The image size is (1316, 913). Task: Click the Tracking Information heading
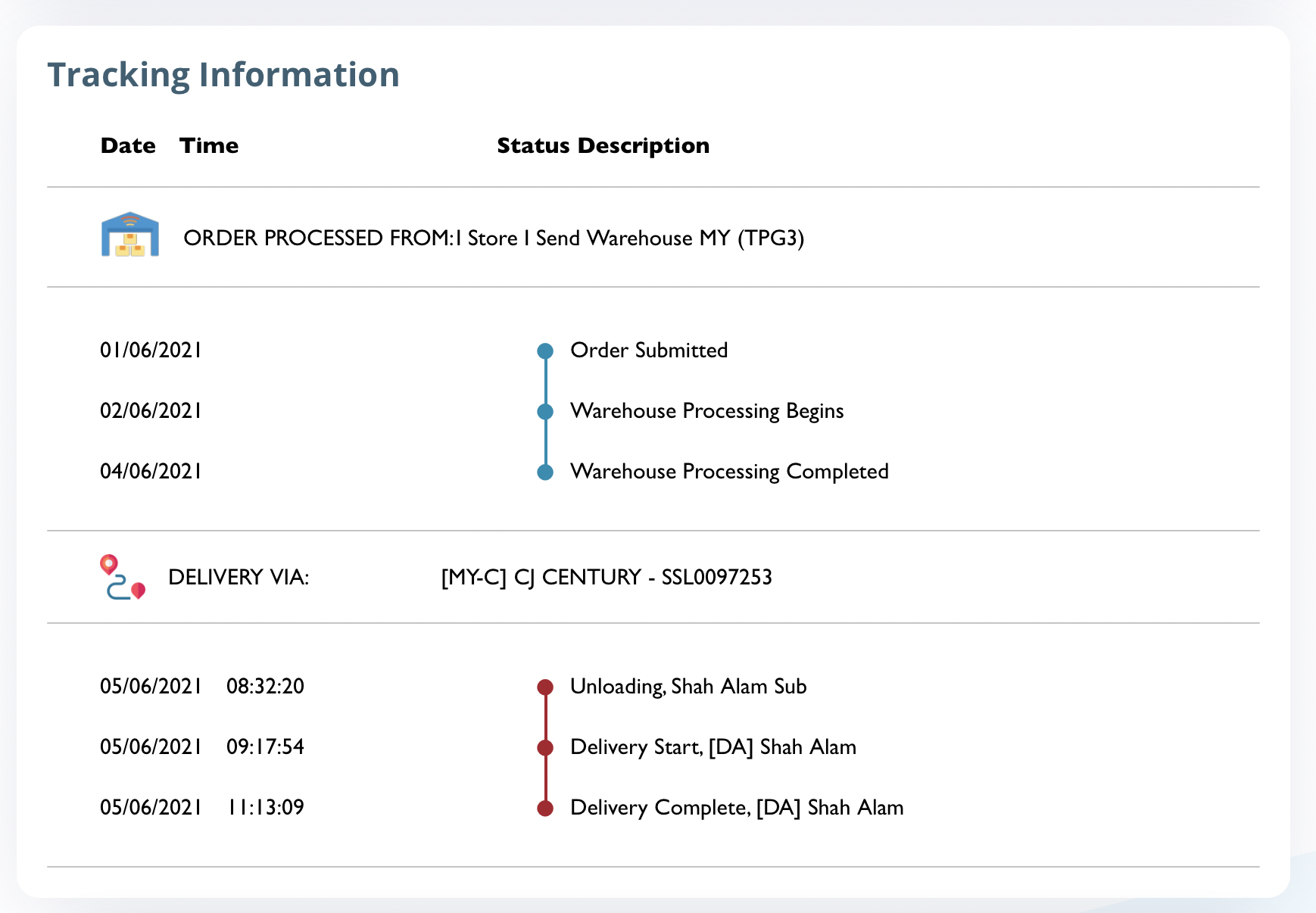point(223,75)
